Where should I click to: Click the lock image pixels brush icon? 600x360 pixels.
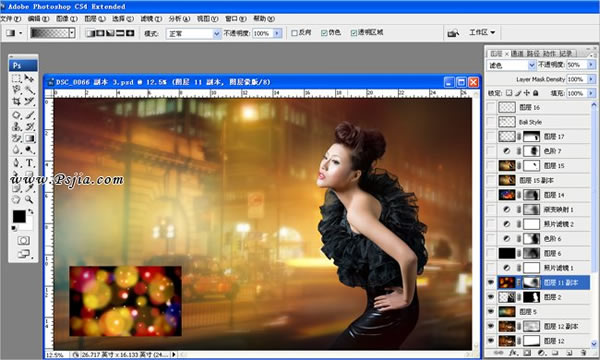click(518, 93)
